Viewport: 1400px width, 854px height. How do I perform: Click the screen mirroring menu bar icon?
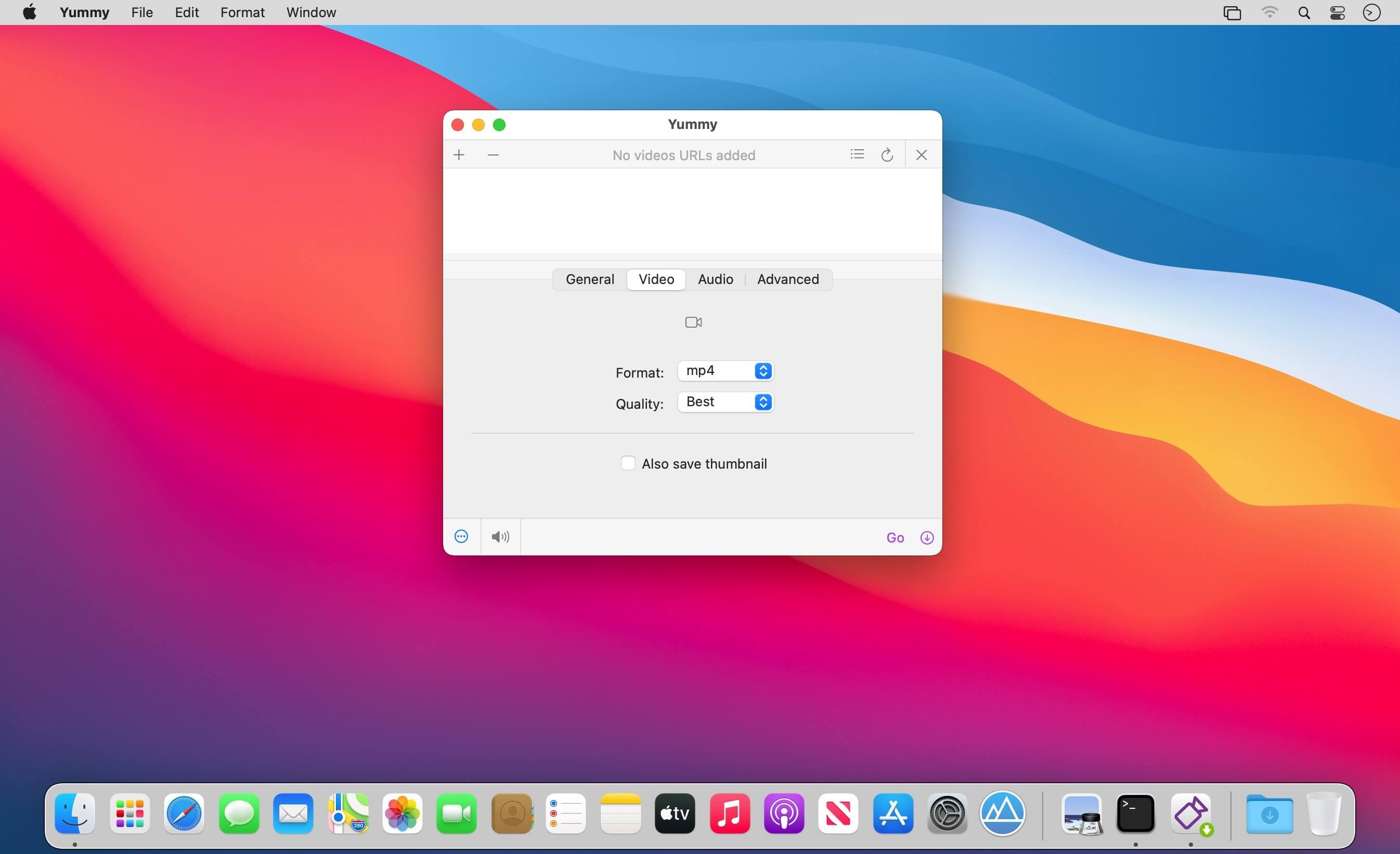1233,12
